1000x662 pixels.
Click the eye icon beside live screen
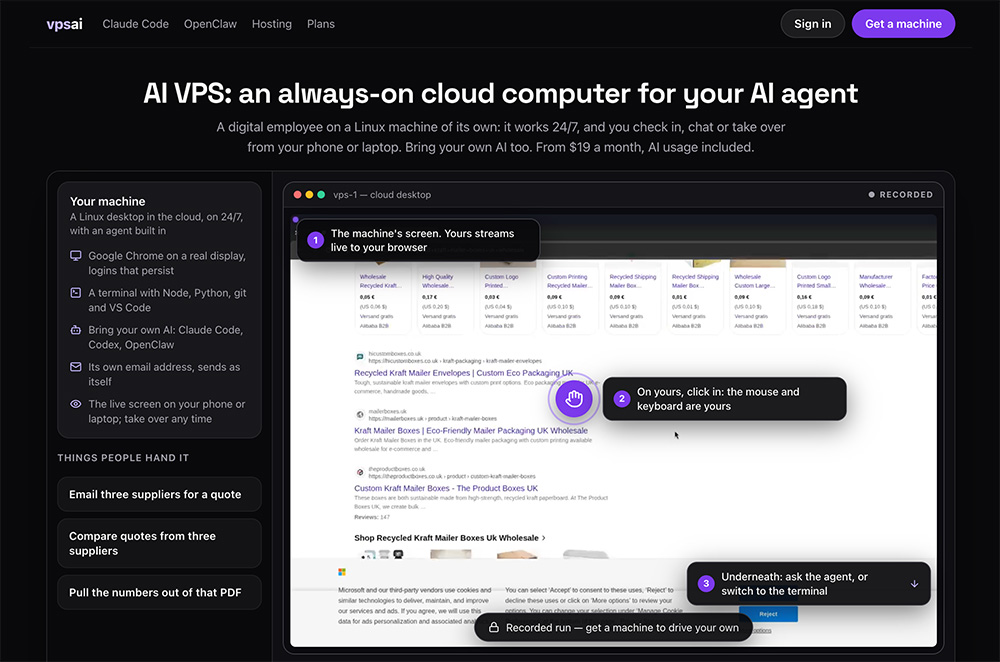point(75,404)
